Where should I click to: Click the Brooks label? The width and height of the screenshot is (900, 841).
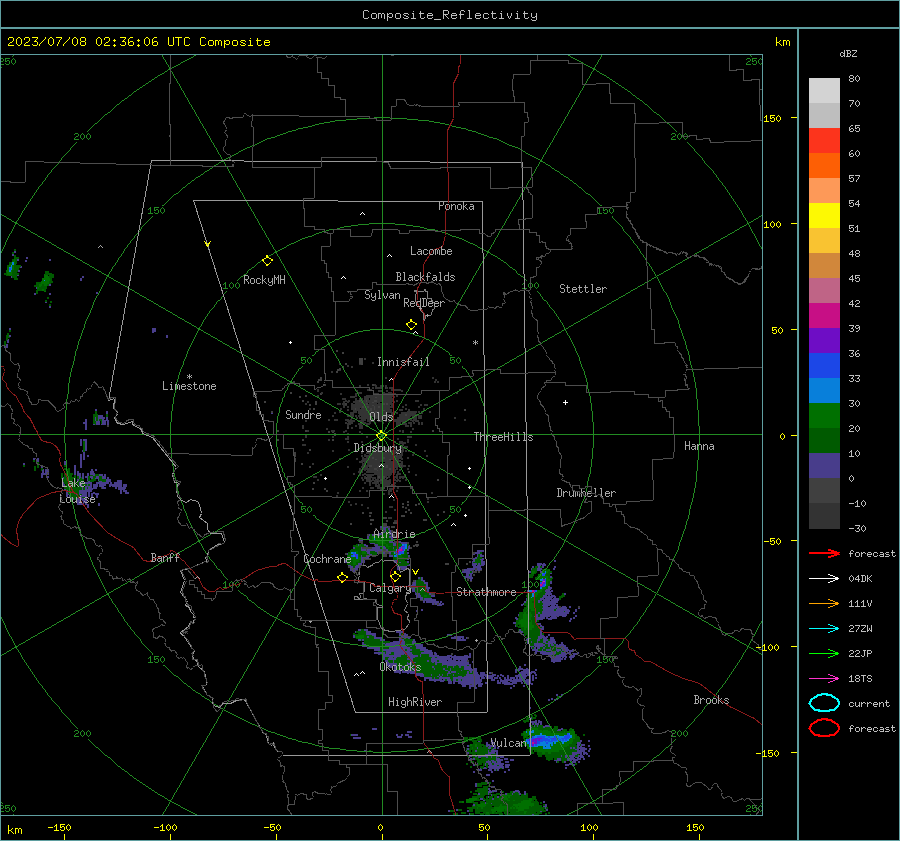711,699
